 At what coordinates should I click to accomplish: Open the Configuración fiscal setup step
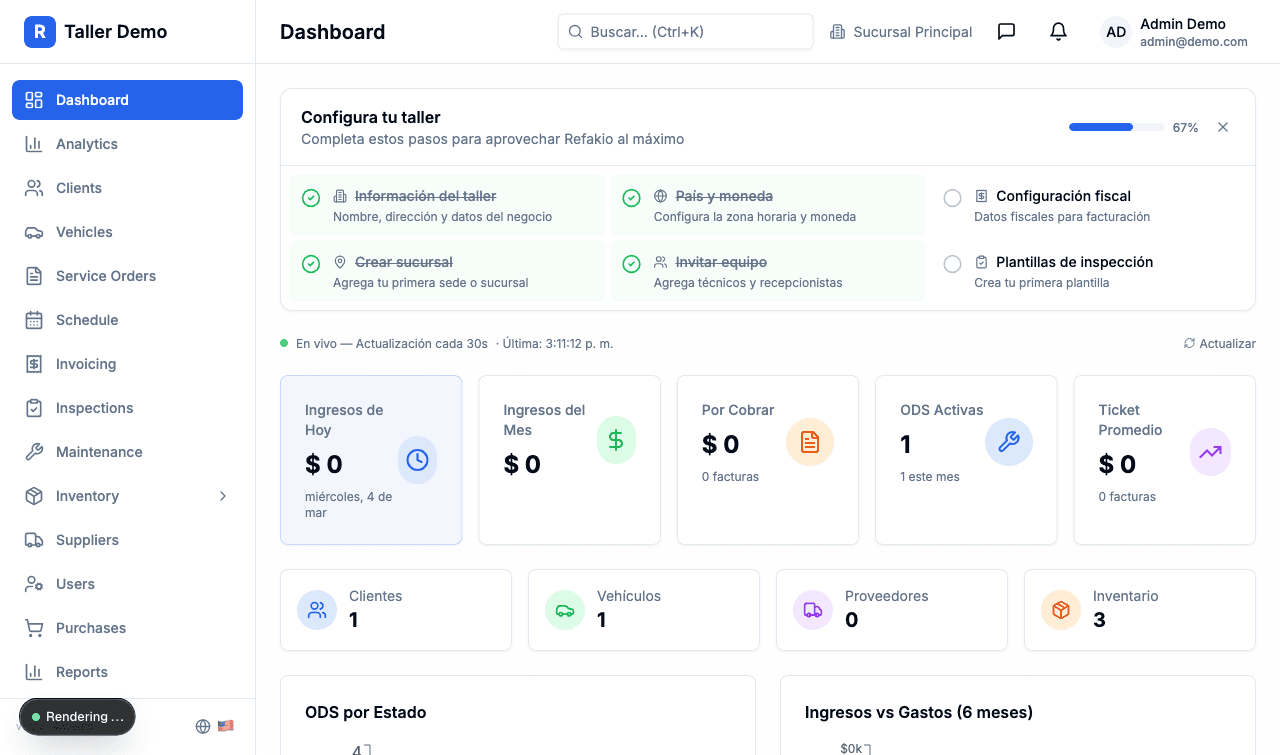1088,206
